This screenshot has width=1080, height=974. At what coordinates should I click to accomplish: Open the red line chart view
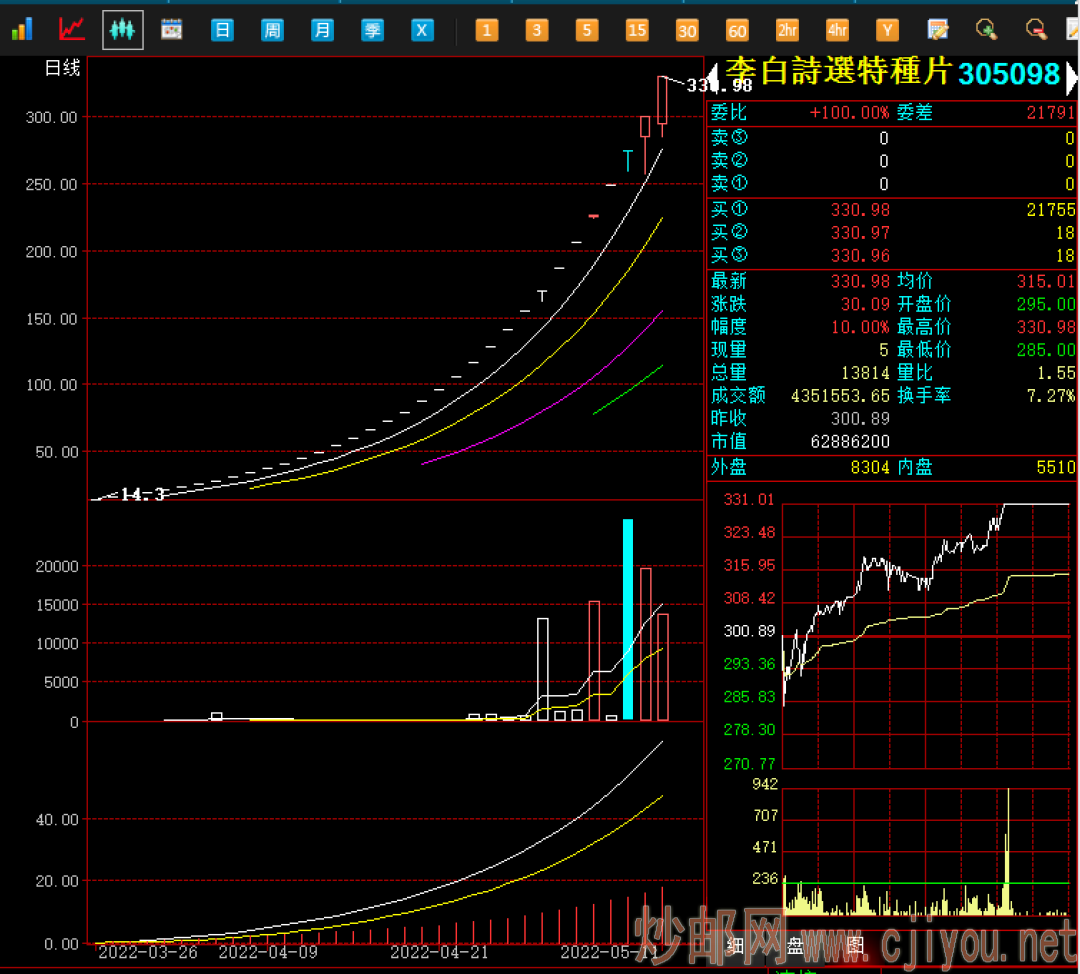tap(71, 30)
